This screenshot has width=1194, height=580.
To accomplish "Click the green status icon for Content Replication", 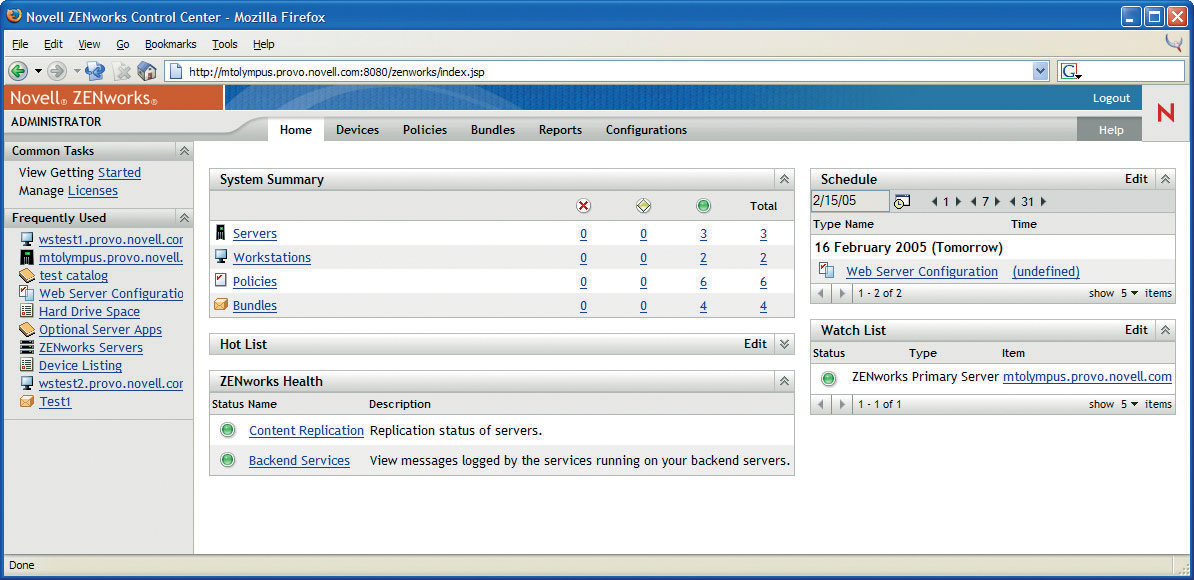I will pos(227,431).
